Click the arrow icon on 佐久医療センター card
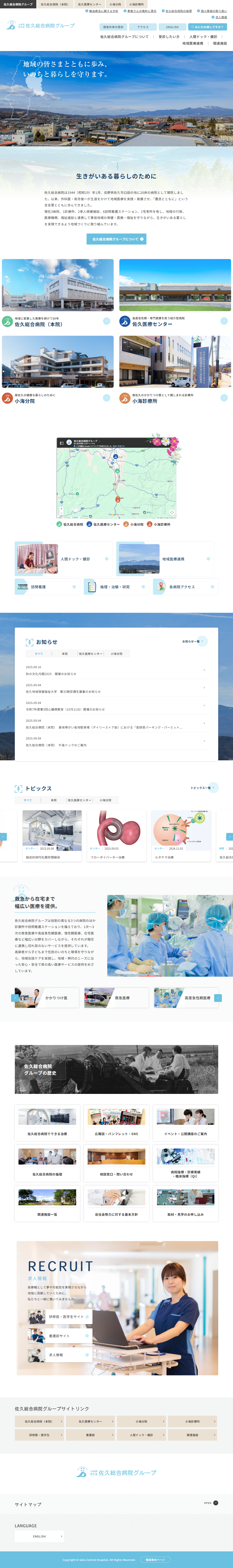Viewport: 233px width, 1568px height. 224,321
